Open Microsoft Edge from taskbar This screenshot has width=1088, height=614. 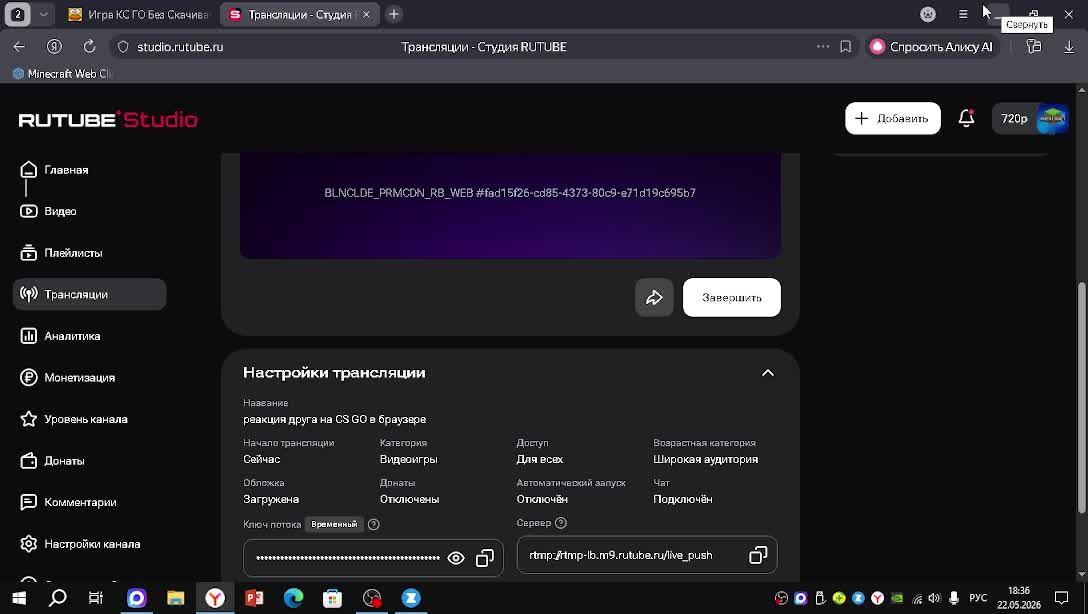coord(294,597)
